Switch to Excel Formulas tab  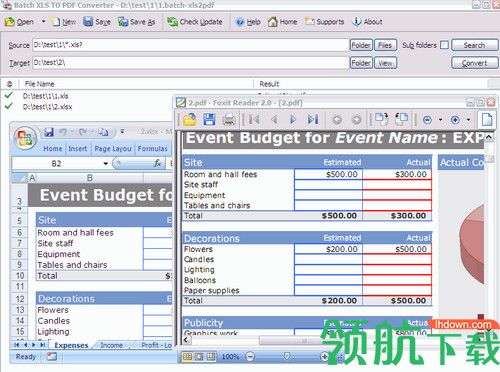(153, 149)
